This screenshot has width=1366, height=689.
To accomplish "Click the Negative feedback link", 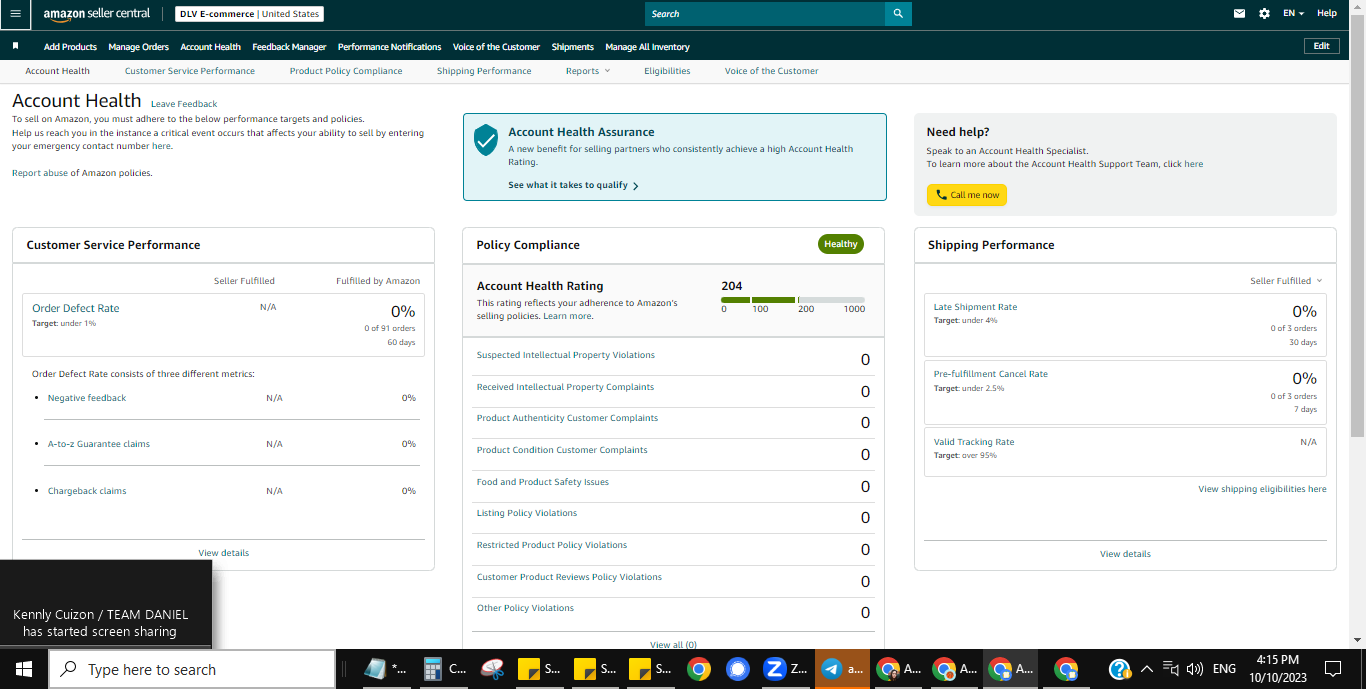I will tap(87, 398).
